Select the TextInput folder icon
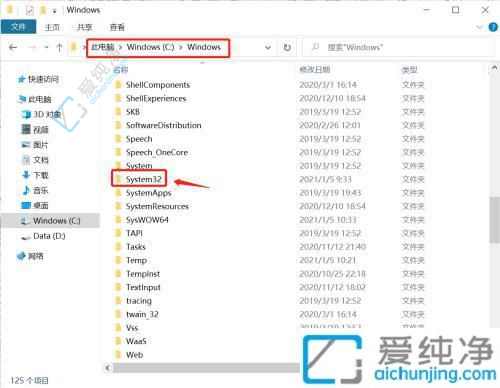The width and height of the screenshot is (500, 388). pos(118,287)
